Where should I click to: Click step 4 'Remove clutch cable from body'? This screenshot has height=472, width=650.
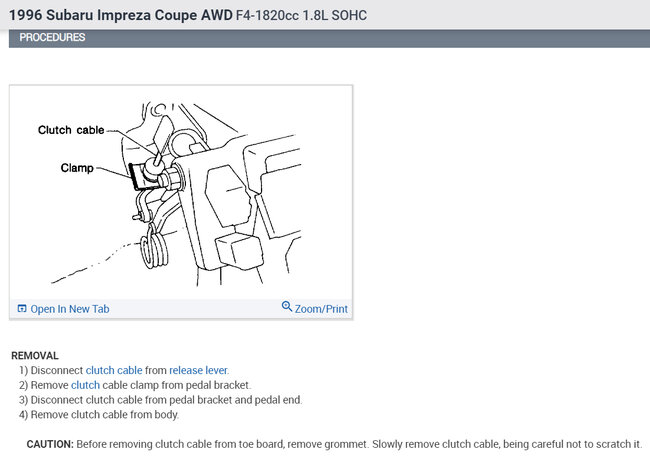(99, 415)
